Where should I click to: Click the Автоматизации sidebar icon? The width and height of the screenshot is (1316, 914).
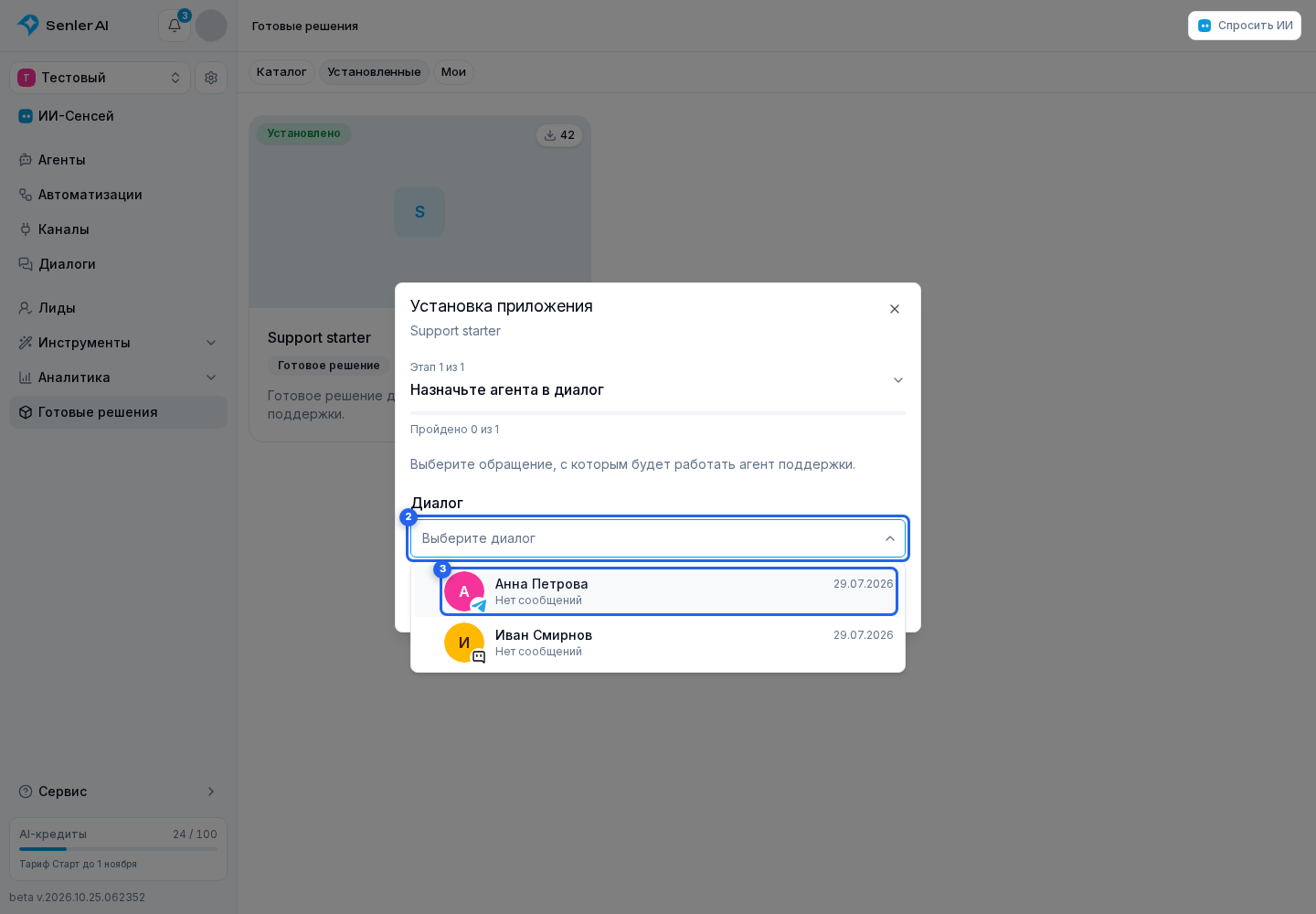(x=26, y=195)
